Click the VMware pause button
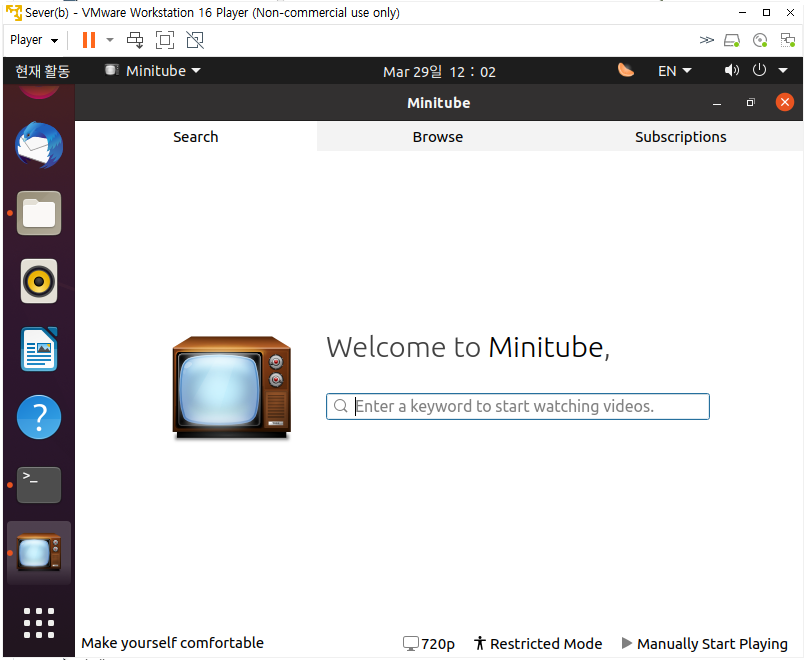Image resolution: width=807 pixels, height=660 pixels. coord(89,40)
